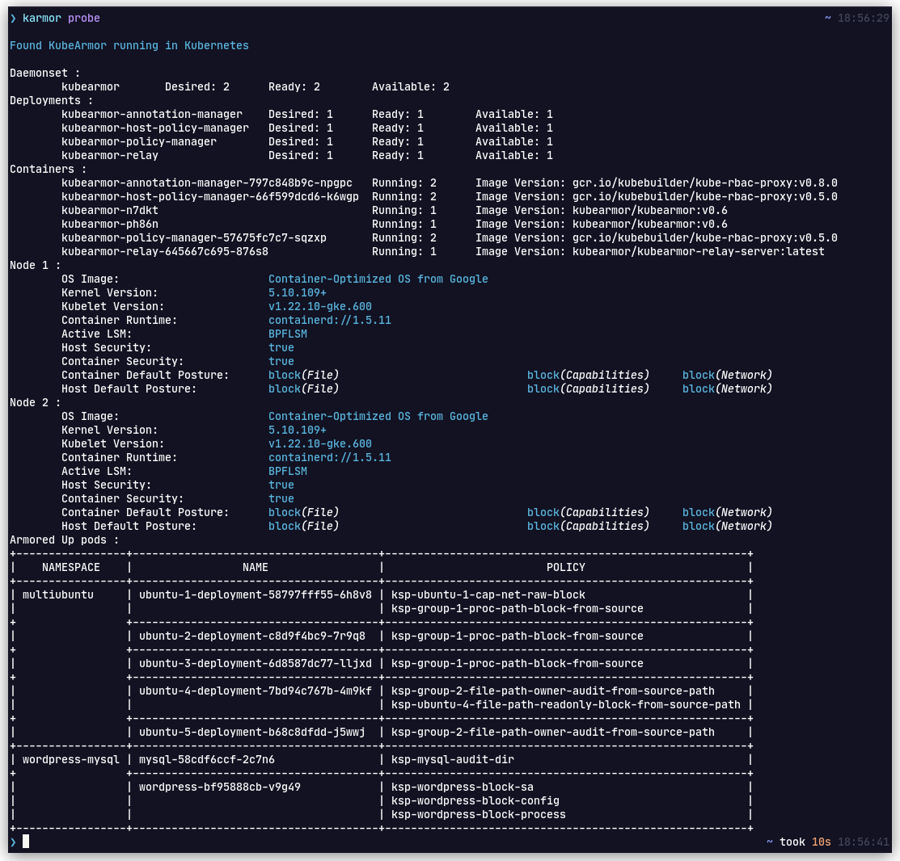Image resolution: width=900 pixels, height=861 pixels.
Task: Select container 'kubearmor-host-policy-manager-66f599dcd6-k6wgp'
Action: [x=210, y=197]
